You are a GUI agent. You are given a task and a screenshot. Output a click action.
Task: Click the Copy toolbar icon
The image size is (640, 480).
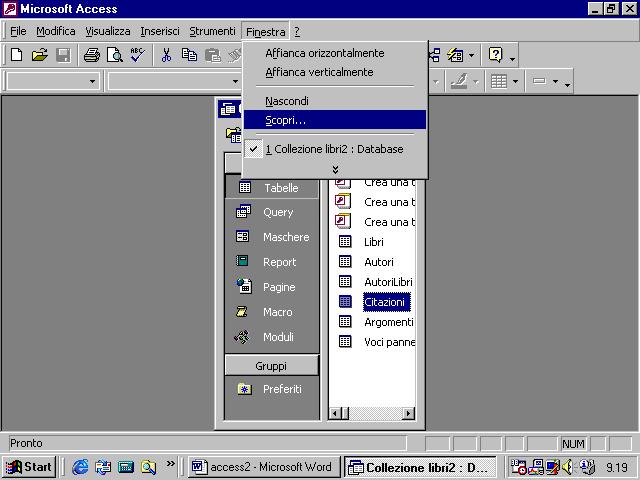point(189,55)
